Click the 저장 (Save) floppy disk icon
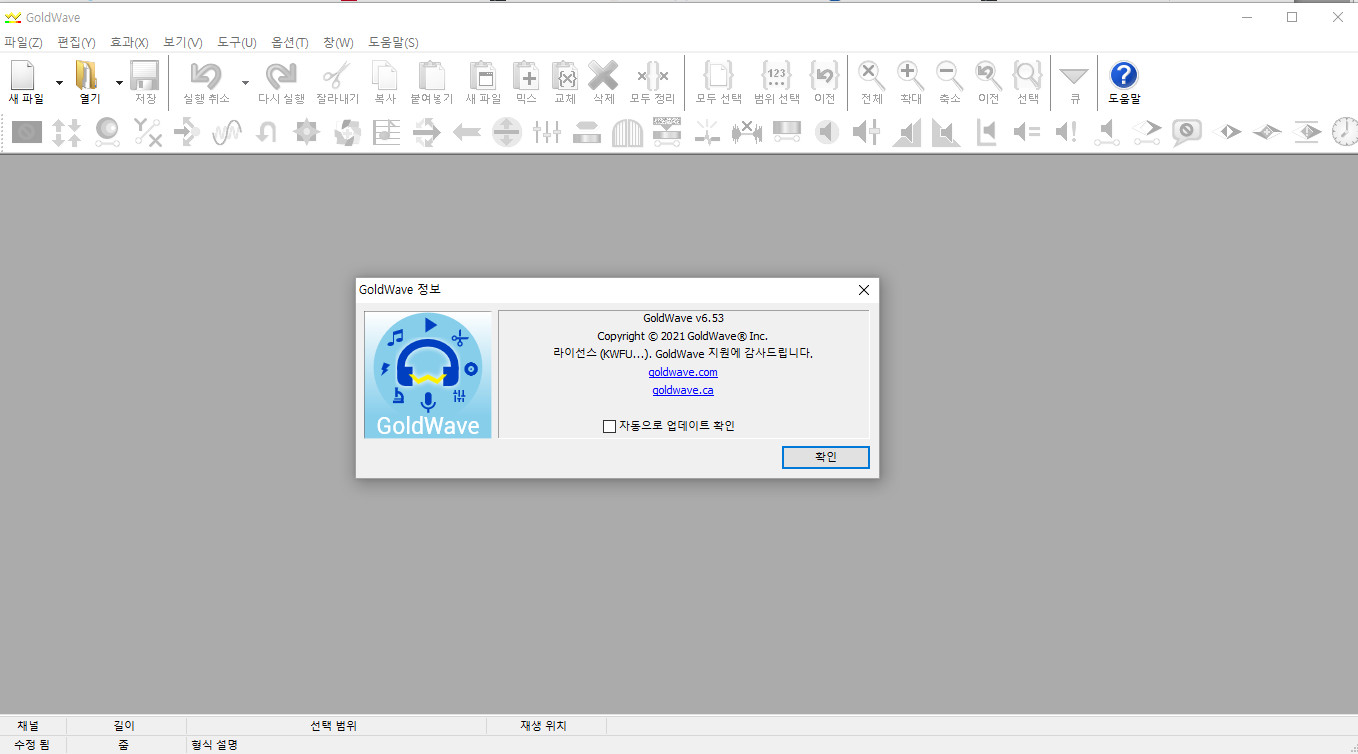 (x=145, y=75)
